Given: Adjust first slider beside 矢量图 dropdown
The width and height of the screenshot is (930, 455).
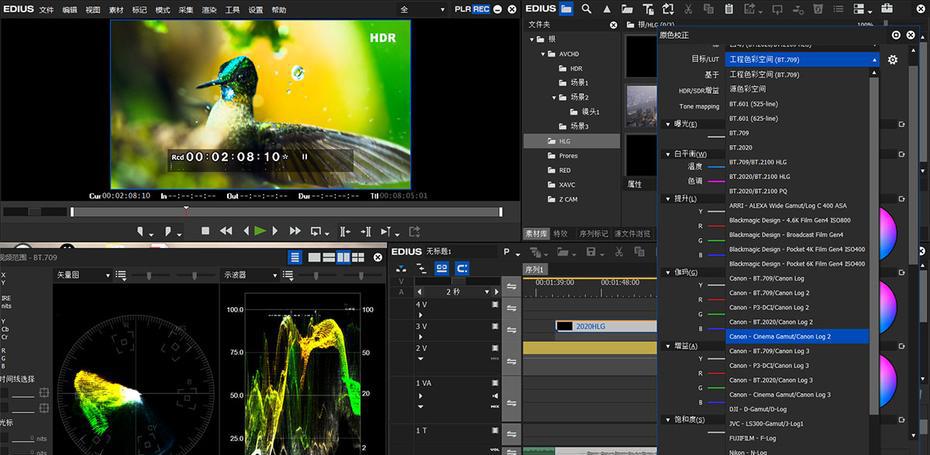Looking at the screenshot, I should tap(149, 275).
